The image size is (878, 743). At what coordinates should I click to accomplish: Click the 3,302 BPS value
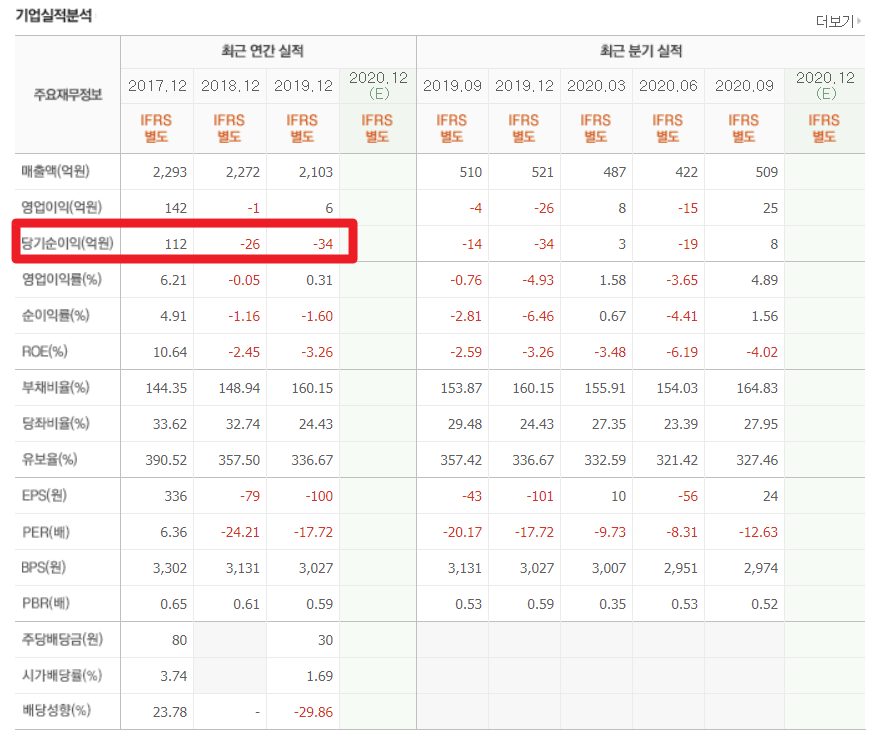170,568
